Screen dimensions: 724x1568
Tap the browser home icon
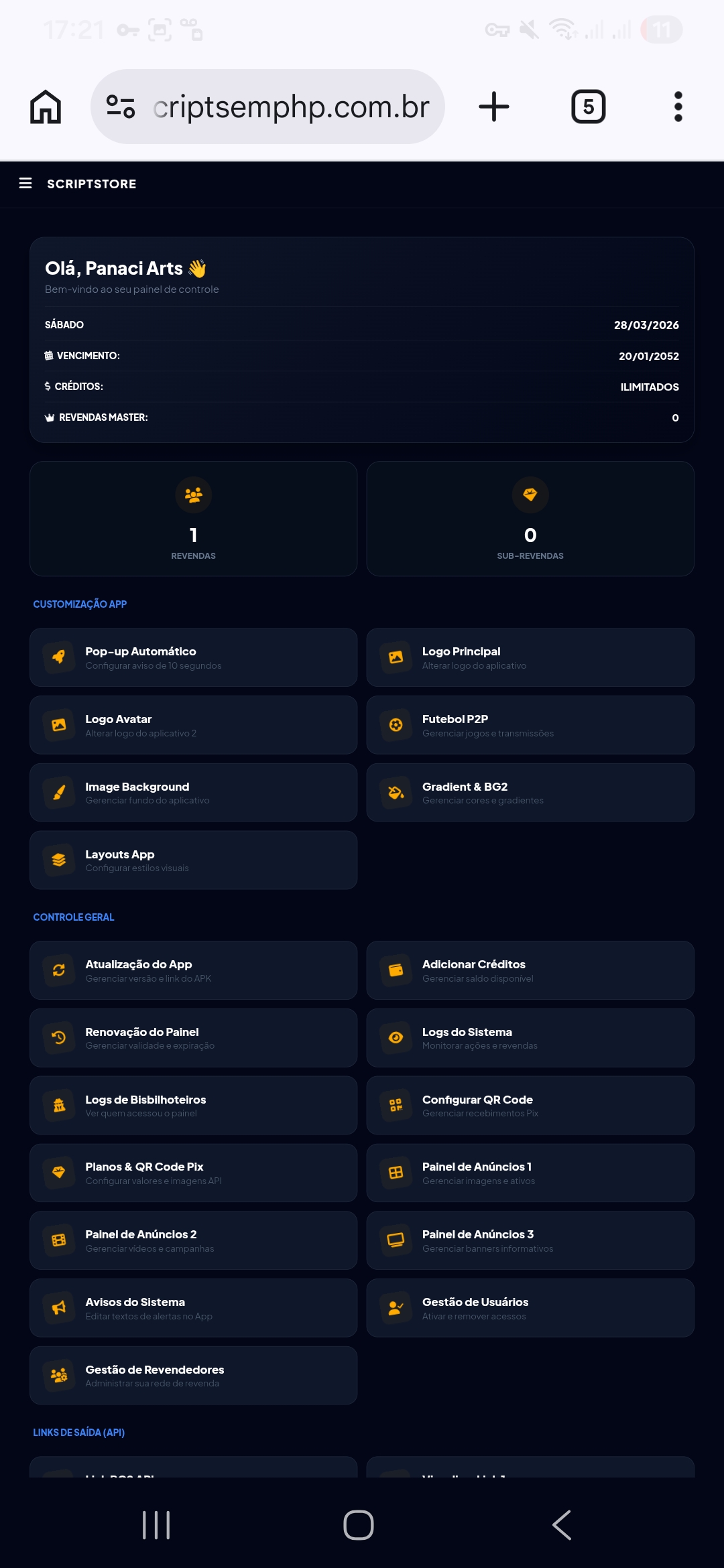point(46,107)
